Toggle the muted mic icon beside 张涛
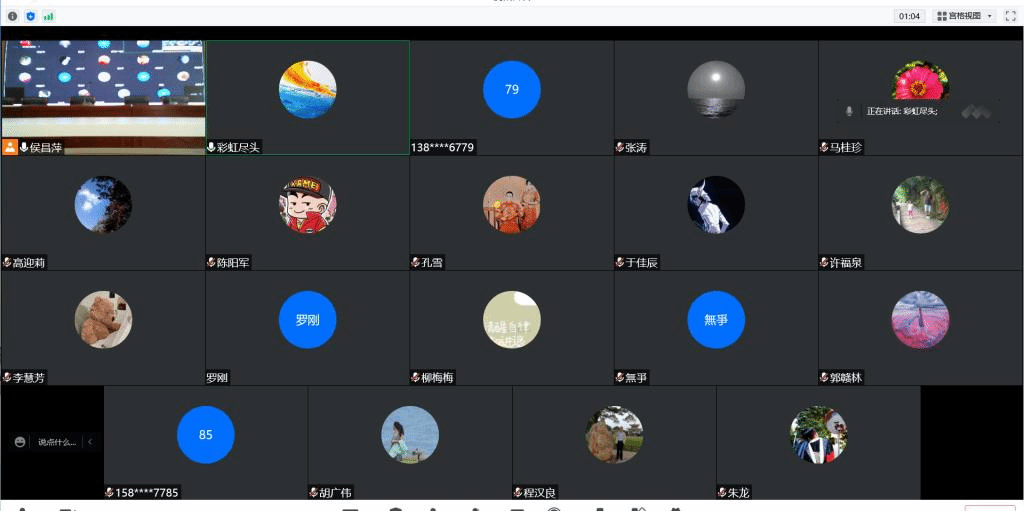The height and width of the screenshot is (511, 1024). click(619, 147)
